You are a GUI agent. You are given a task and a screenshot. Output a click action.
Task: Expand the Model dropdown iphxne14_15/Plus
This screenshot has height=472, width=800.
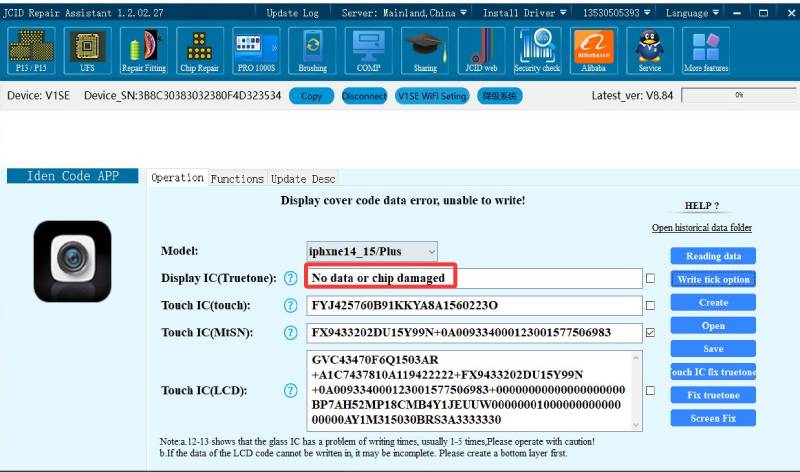[x=372, y=252]
